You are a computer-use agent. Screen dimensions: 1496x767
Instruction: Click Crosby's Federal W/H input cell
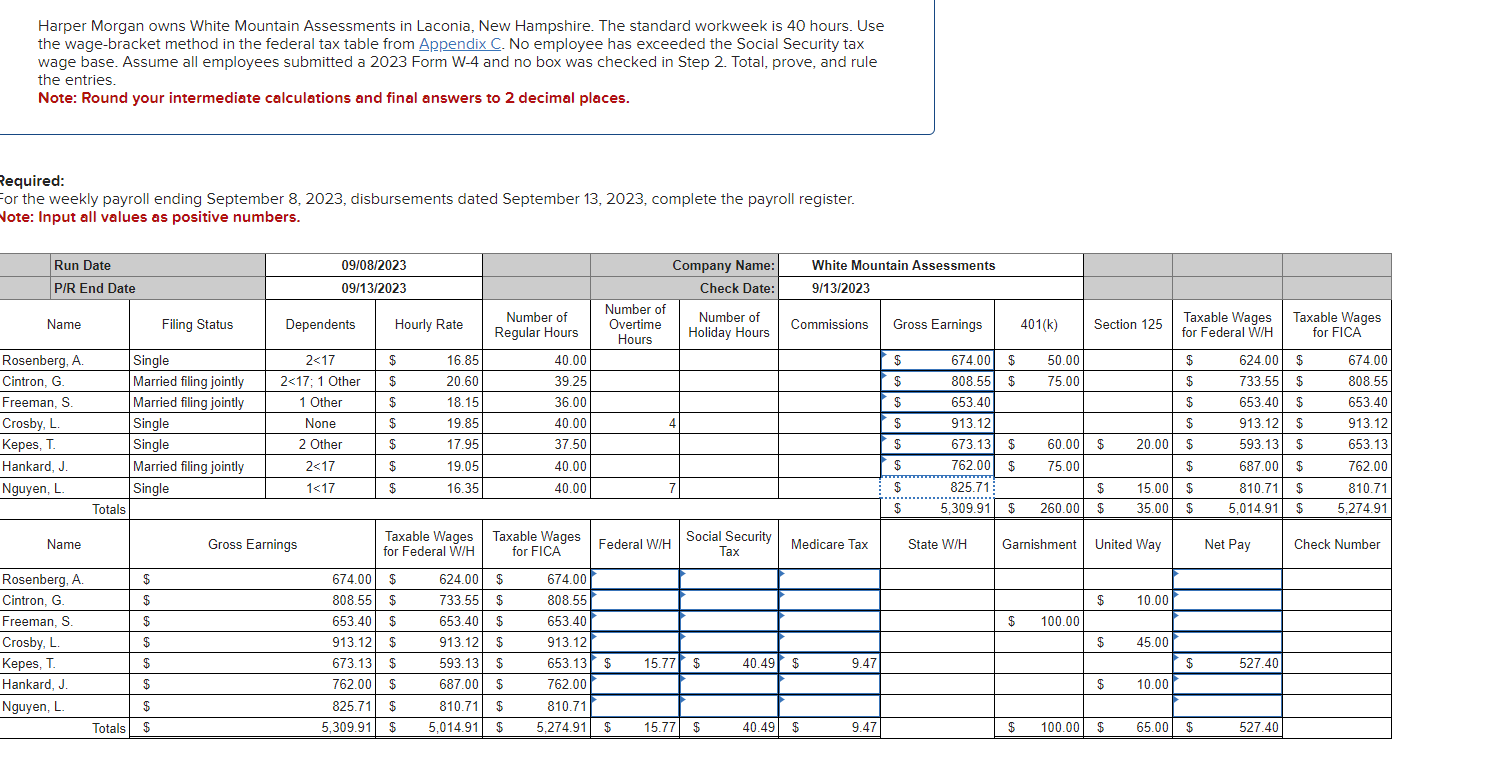(635, 642)
